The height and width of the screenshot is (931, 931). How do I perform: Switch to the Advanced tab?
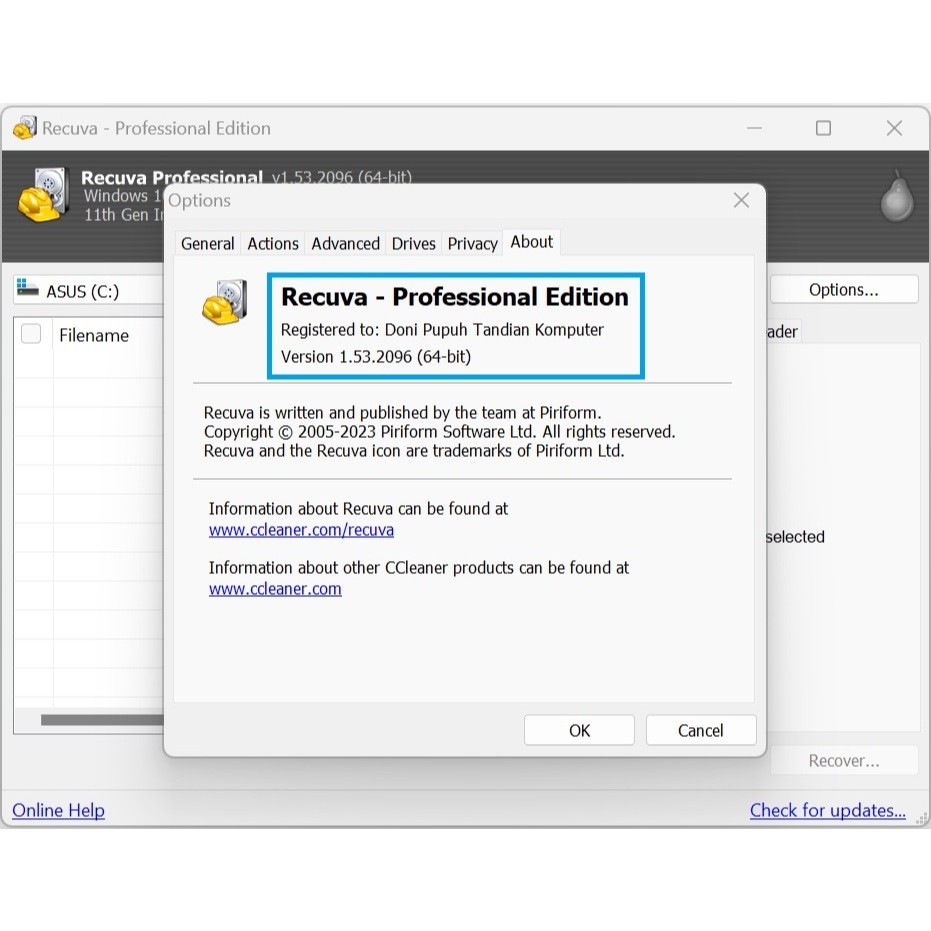pos(346,243)
